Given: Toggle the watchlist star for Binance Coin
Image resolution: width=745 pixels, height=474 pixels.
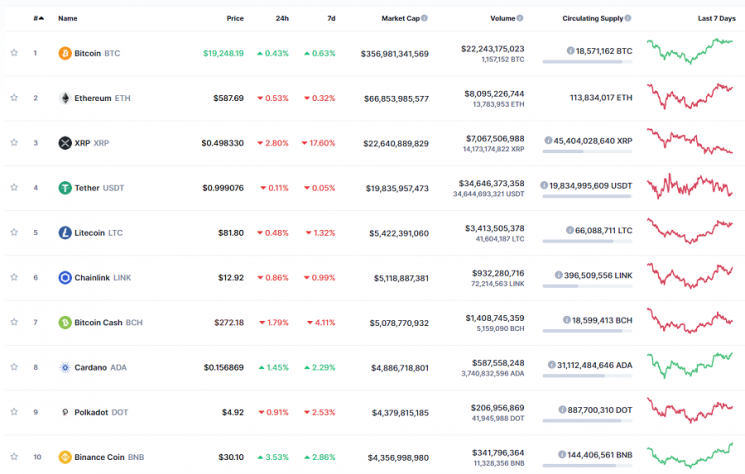Looking at the screenshot, I should [x=14, y=456].
